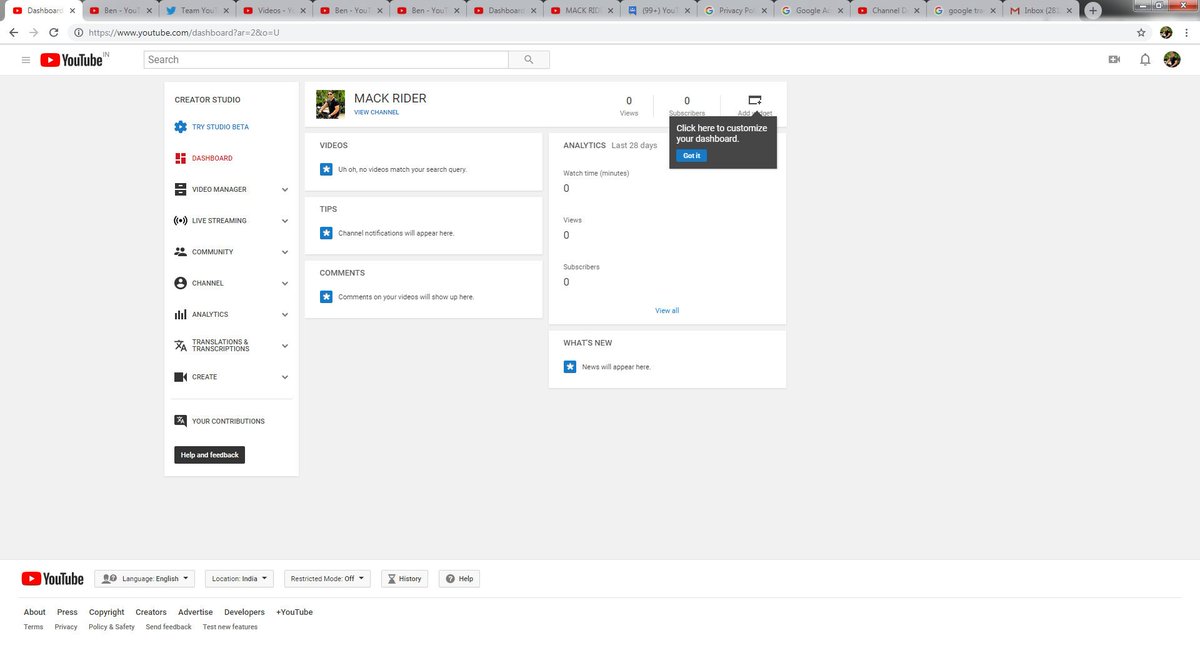
Task: Open the Policy & Safety footer link
Action: pos(111,627)
